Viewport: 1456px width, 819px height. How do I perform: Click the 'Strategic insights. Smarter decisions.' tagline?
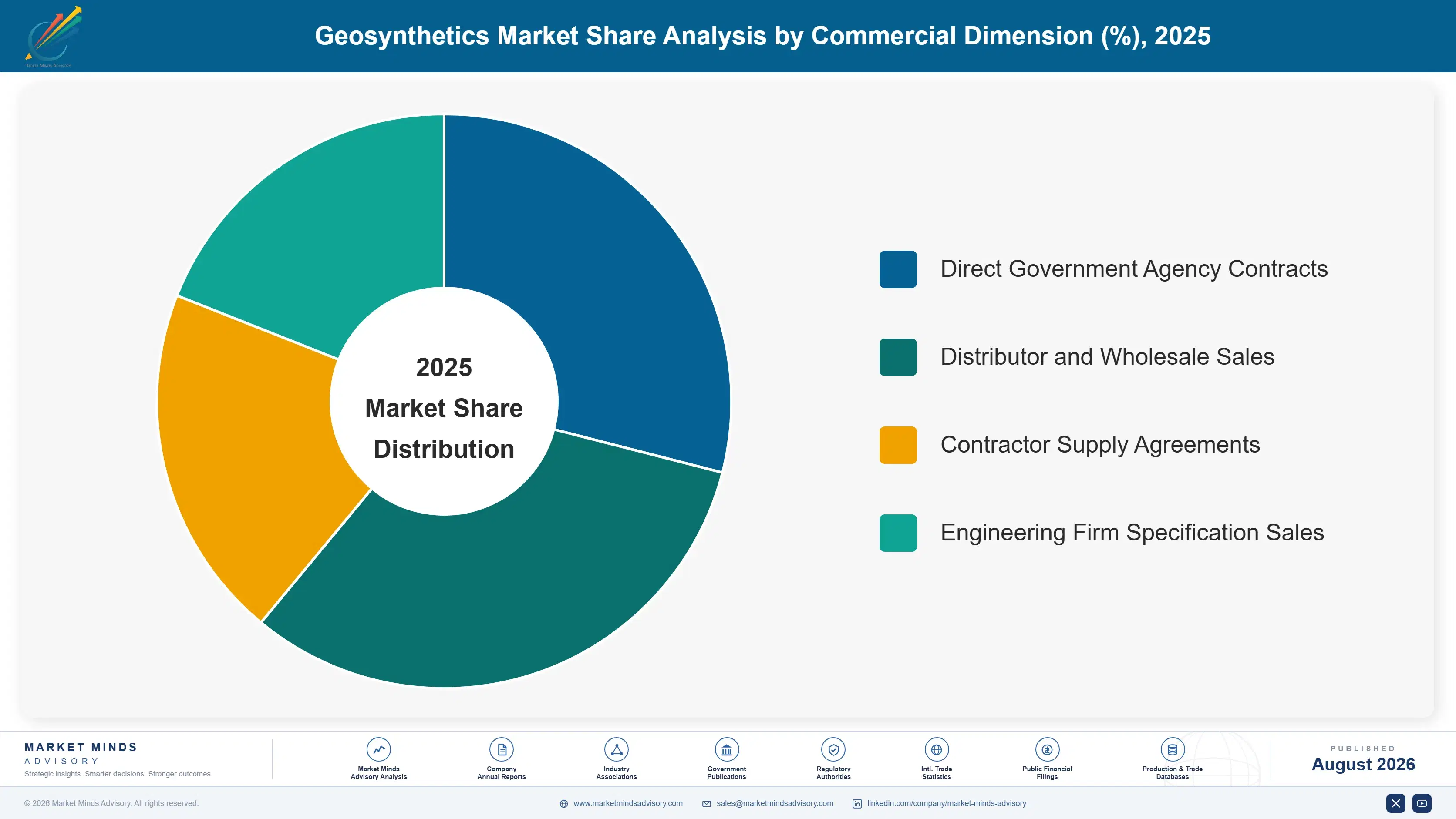tap(118, 774)
